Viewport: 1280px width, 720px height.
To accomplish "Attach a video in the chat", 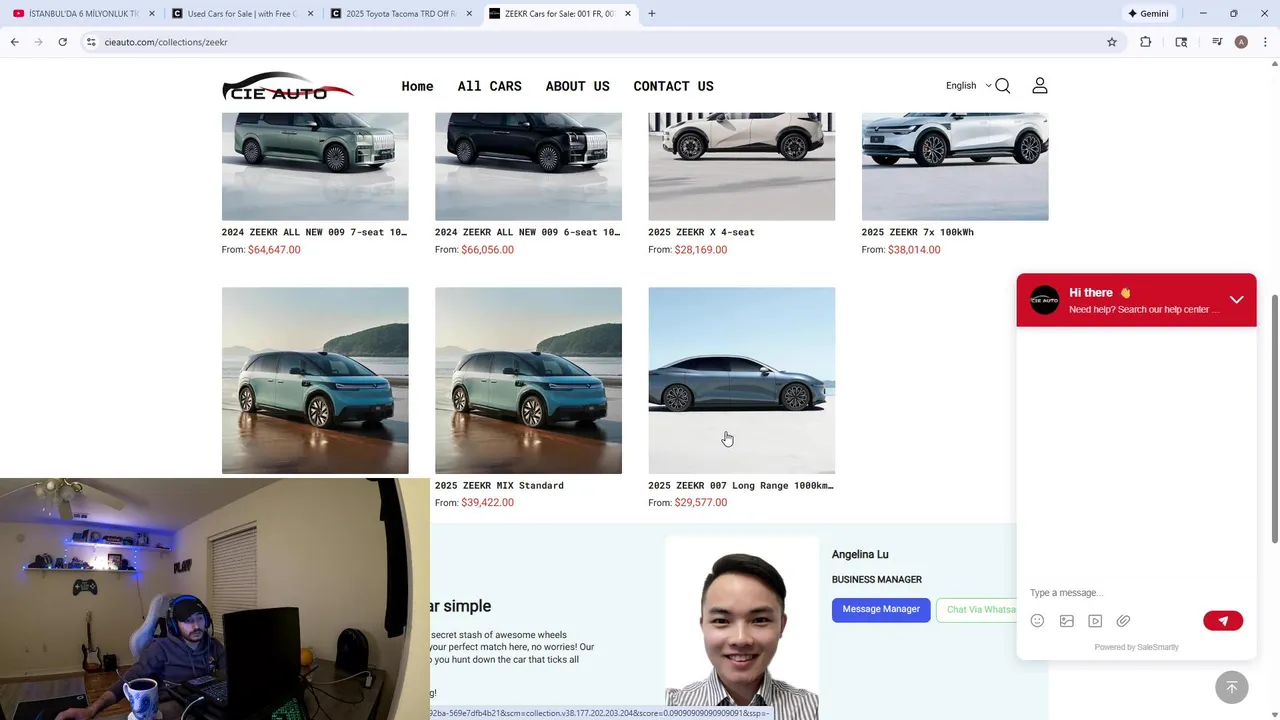I will [1095, 621].
